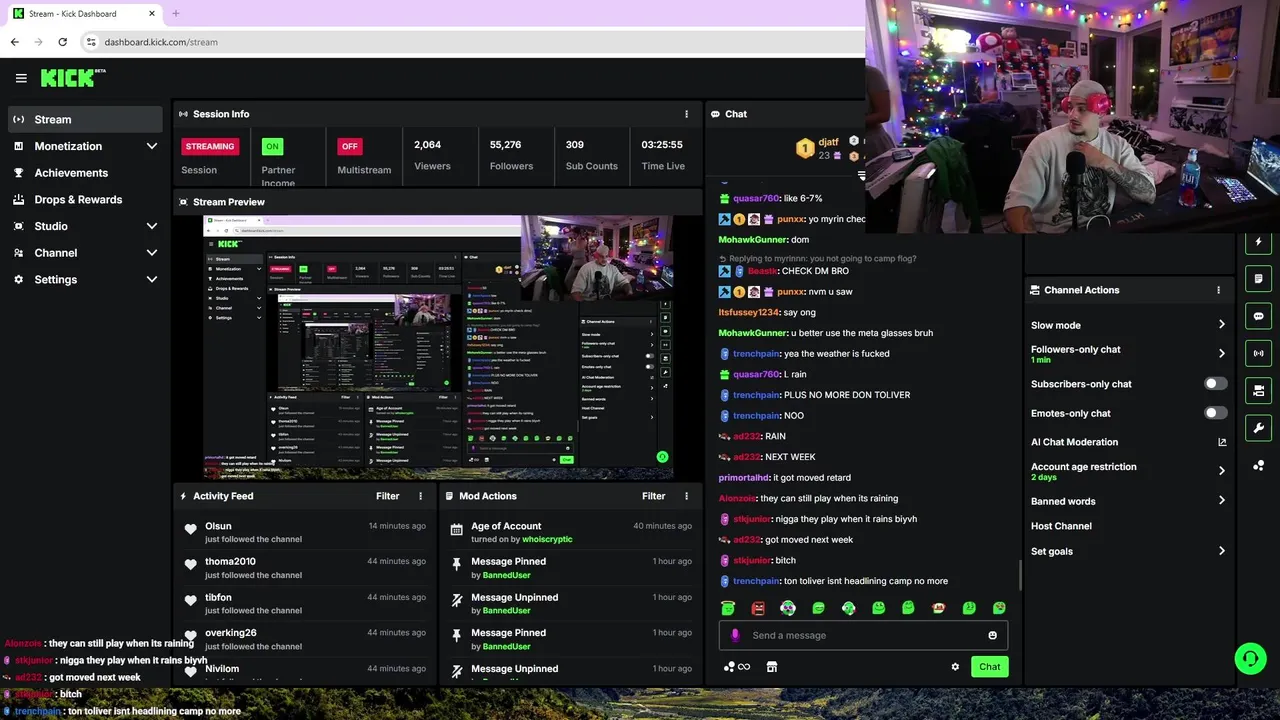The image size is (1280, 720).
Task: Click Filter in the Activity Feed header
Action: (387, 496)
